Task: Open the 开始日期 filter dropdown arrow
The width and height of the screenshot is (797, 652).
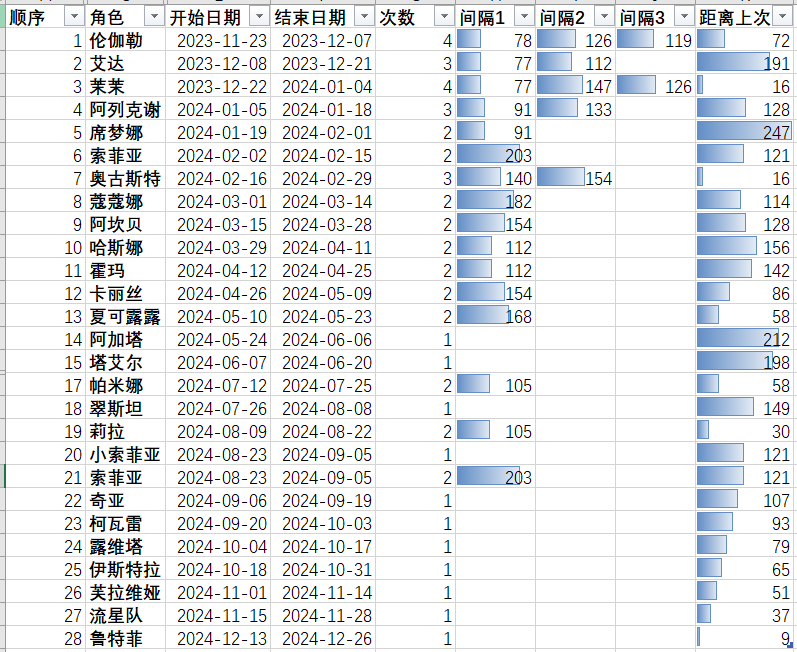Action: (259, 17)
